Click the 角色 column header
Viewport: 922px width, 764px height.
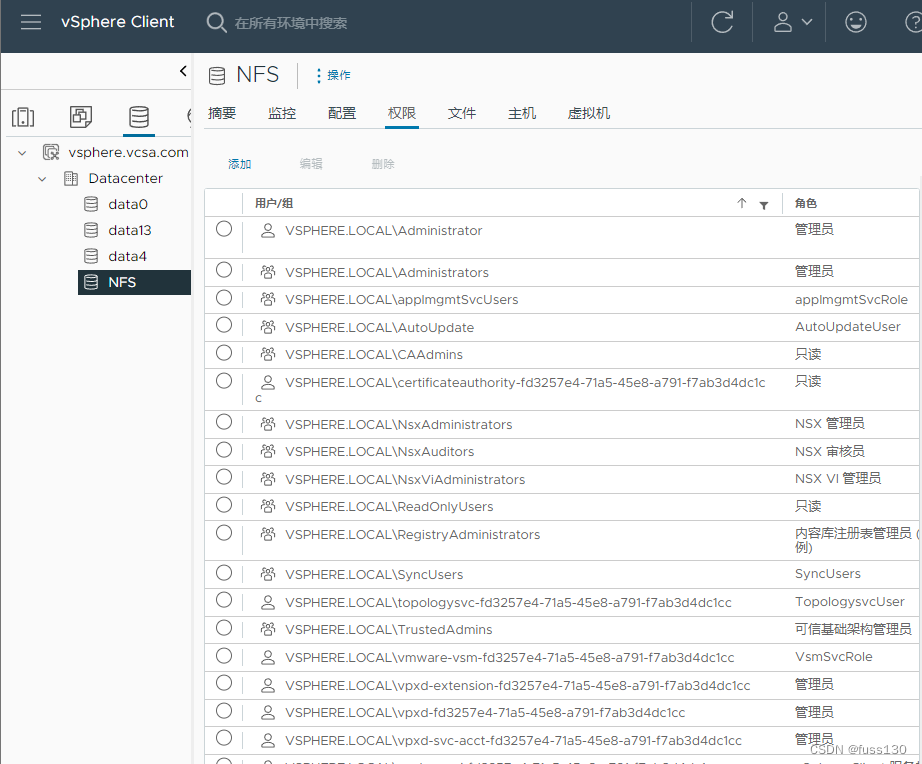coord(806,203)
